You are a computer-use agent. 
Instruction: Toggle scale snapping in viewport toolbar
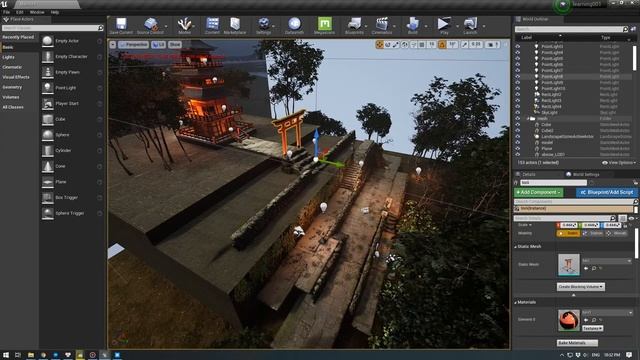465,44
